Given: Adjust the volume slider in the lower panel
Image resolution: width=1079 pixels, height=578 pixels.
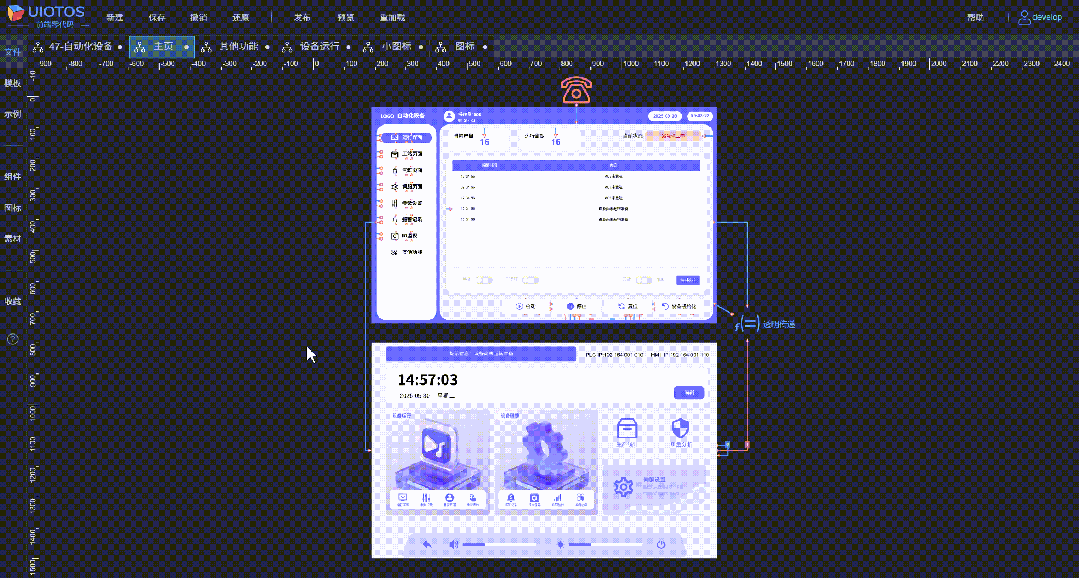Looking at the screenshot, I should coord(499,544).
